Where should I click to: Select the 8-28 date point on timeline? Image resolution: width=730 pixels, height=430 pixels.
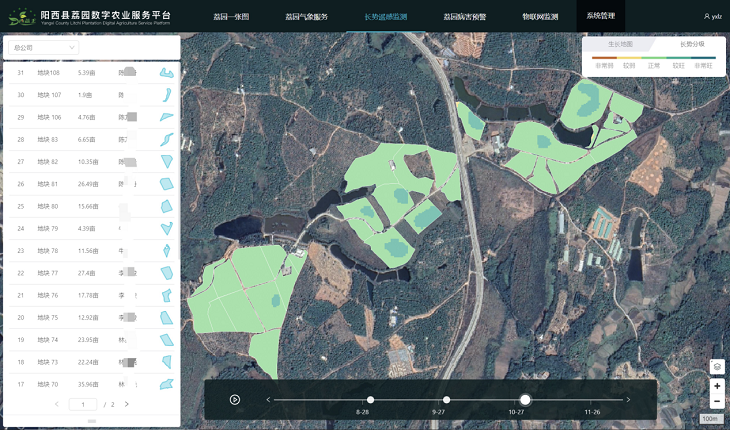370,400
